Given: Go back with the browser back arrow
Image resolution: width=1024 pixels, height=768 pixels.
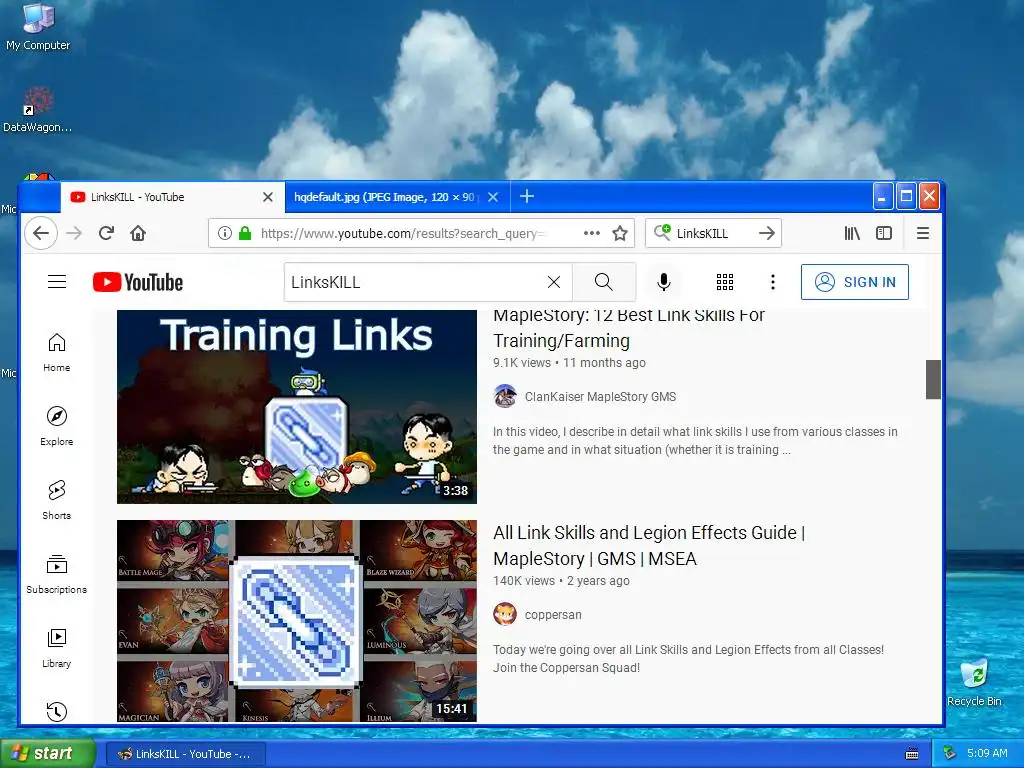Looking at the screenshot, I should pos(40,233).
